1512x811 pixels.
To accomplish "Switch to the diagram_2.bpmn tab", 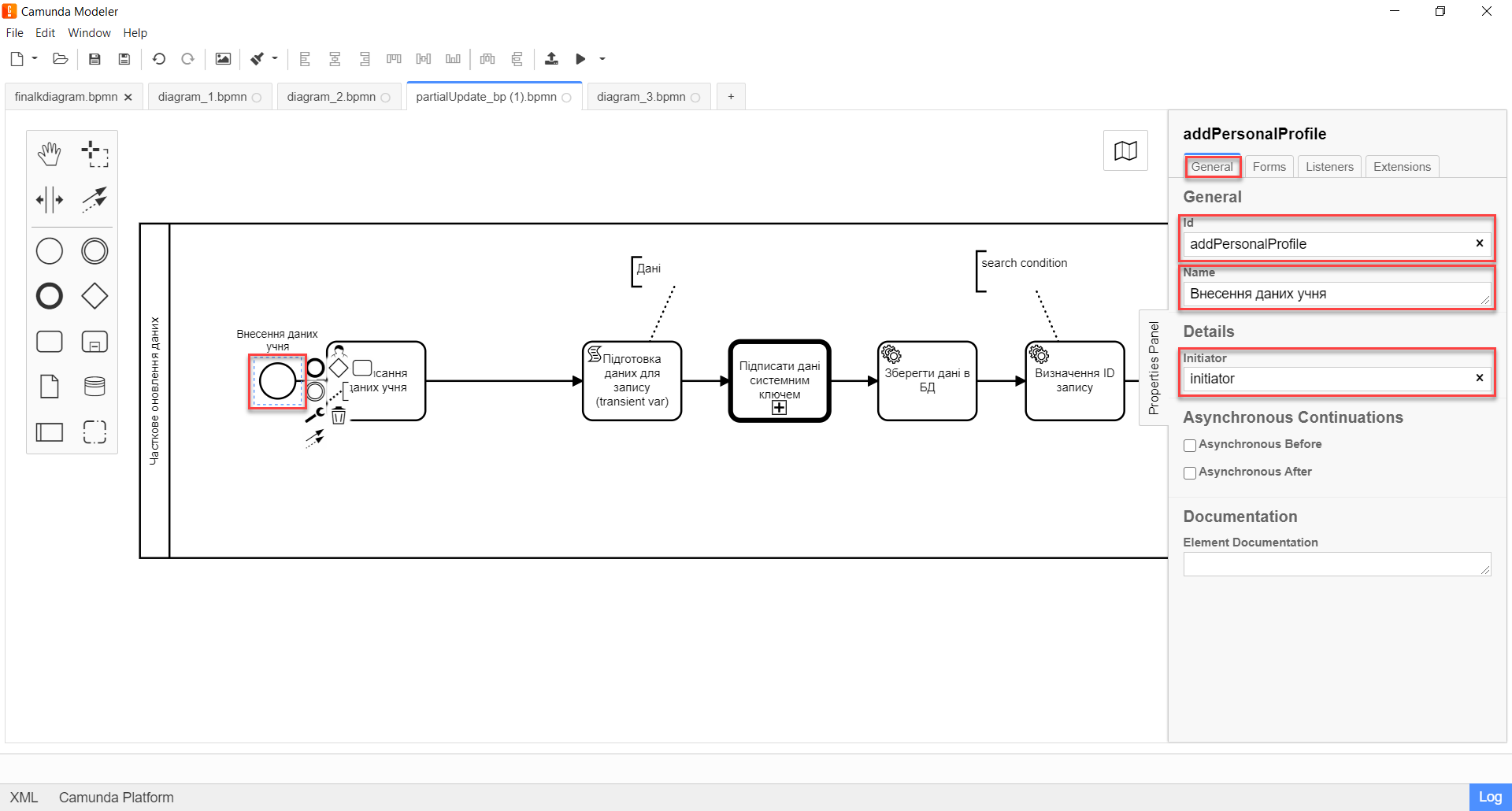I will coord(332,97).
